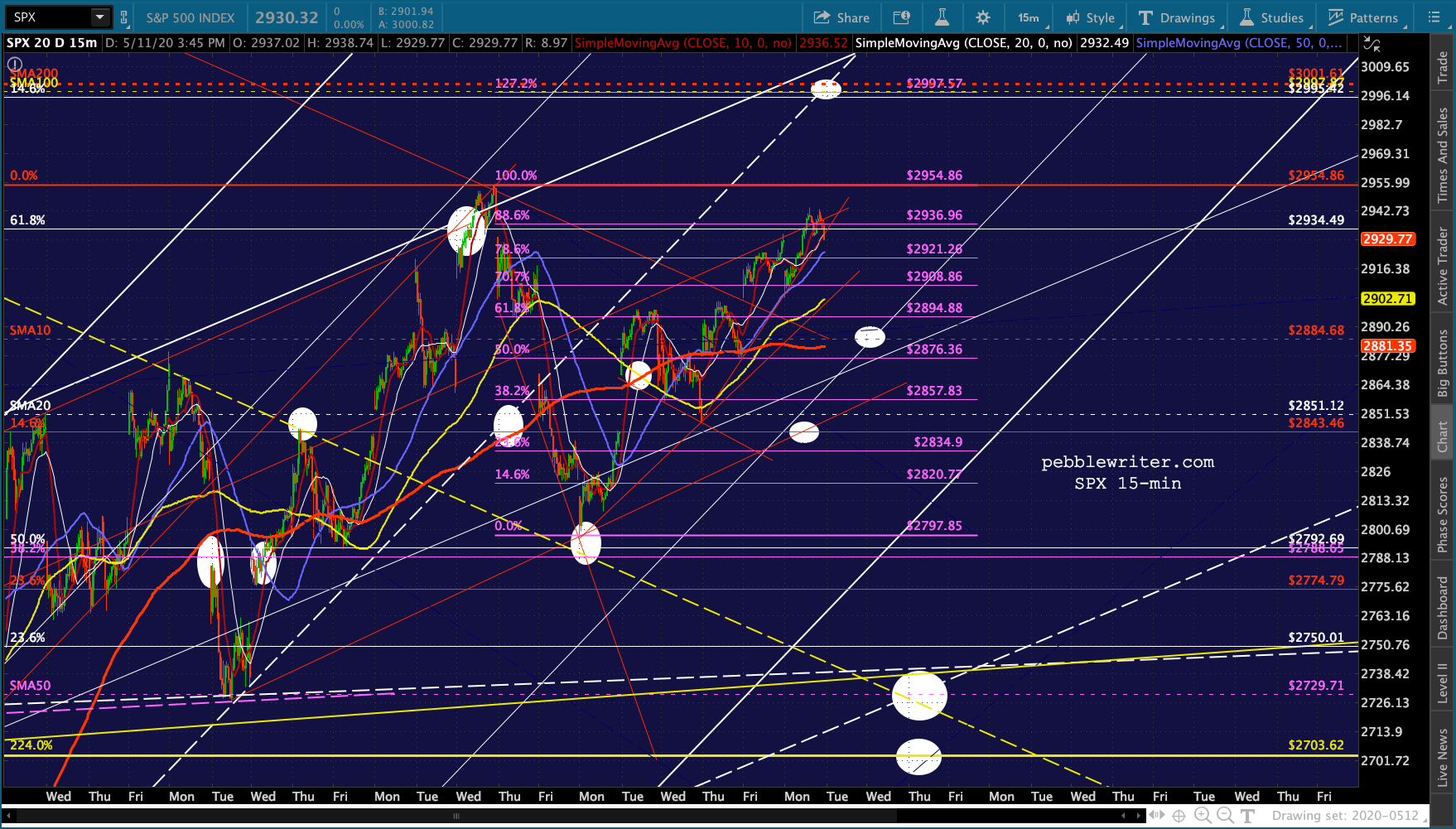Click the $2703.62 yellow price label
Viewport: 1456px width, 829px height.
click(x=1316, y=745)
